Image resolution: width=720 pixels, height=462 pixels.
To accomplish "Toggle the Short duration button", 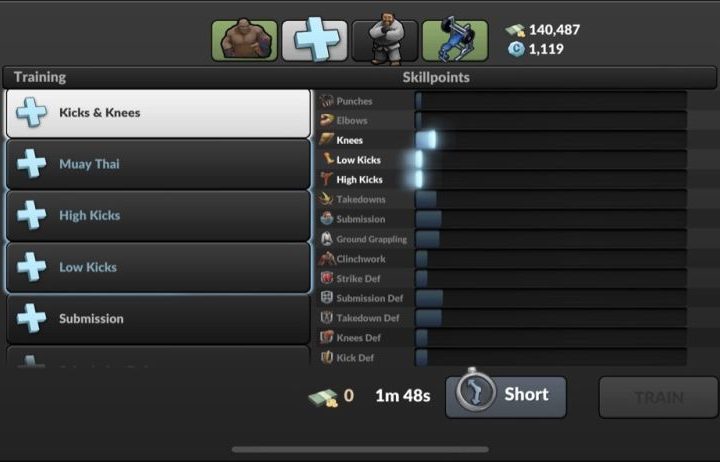I will [506, 397].
